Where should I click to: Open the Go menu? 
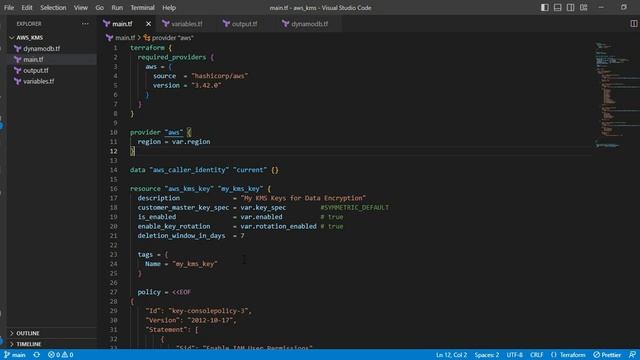coord(99,8)
